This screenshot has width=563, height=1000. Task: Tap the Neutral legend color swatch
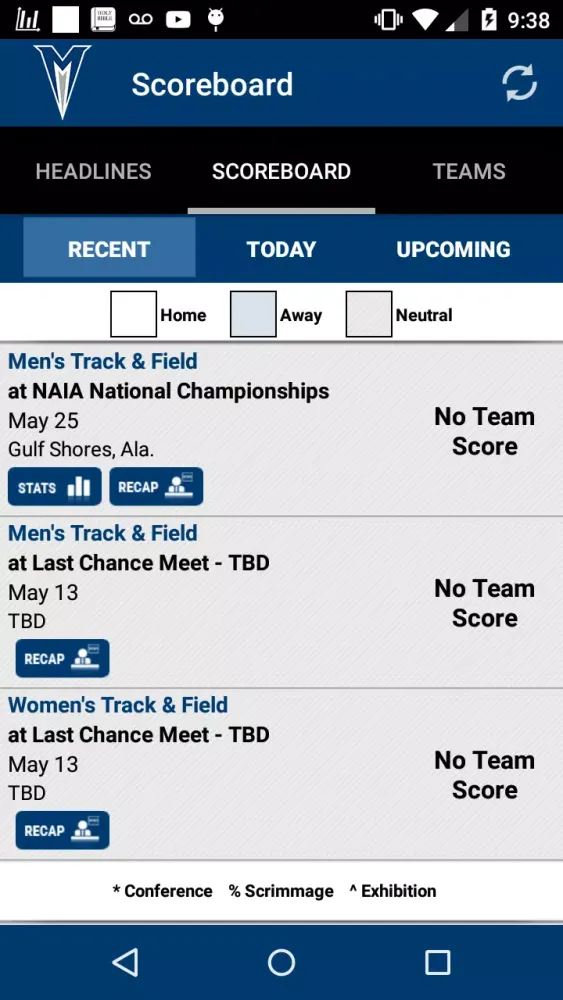click(369, 314)
